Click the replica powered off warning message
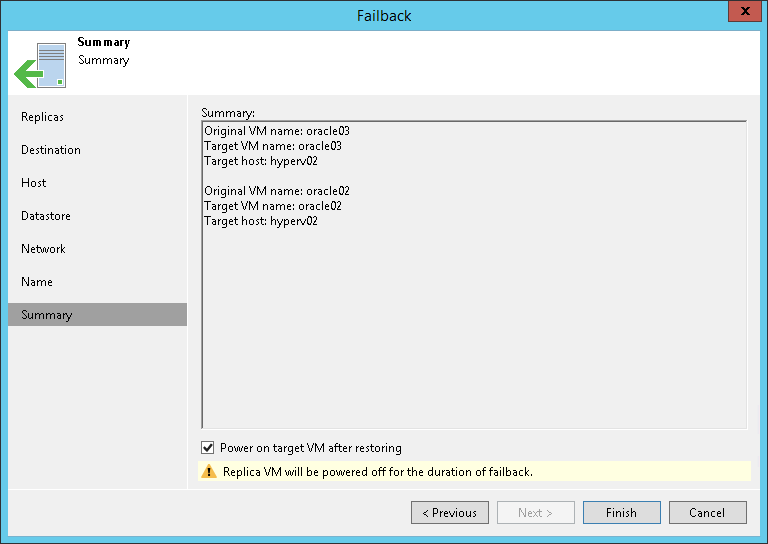Viewport: 768px width, 544px height. tap(376, 471)
